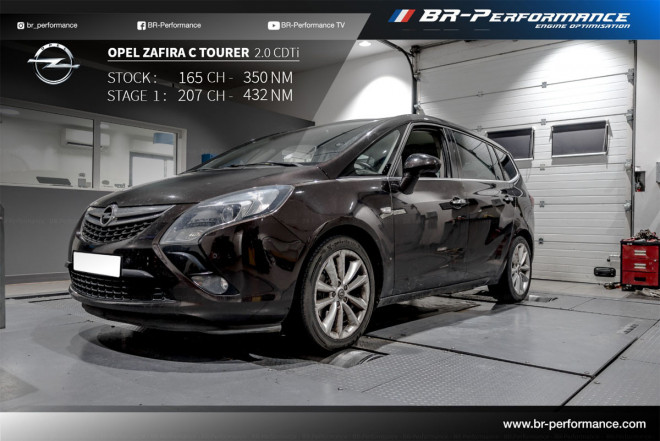Click the red tool cart by garage door
660x441 pixels.
click(639, 261)
